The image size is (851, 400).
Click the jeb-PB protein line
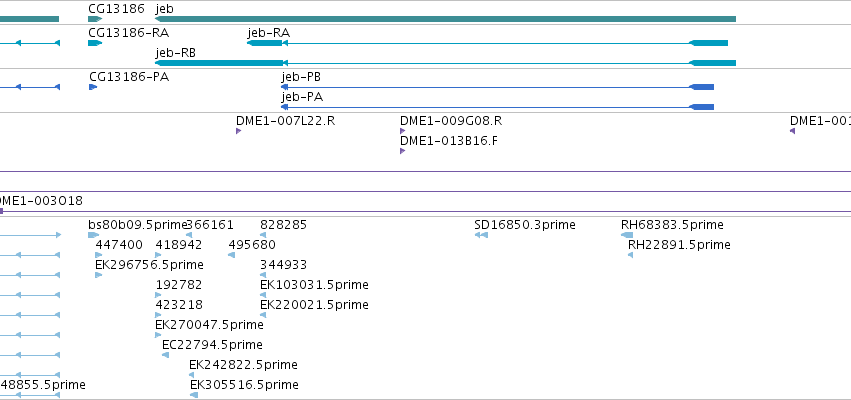pyautogui.click(x=497, y=87)
